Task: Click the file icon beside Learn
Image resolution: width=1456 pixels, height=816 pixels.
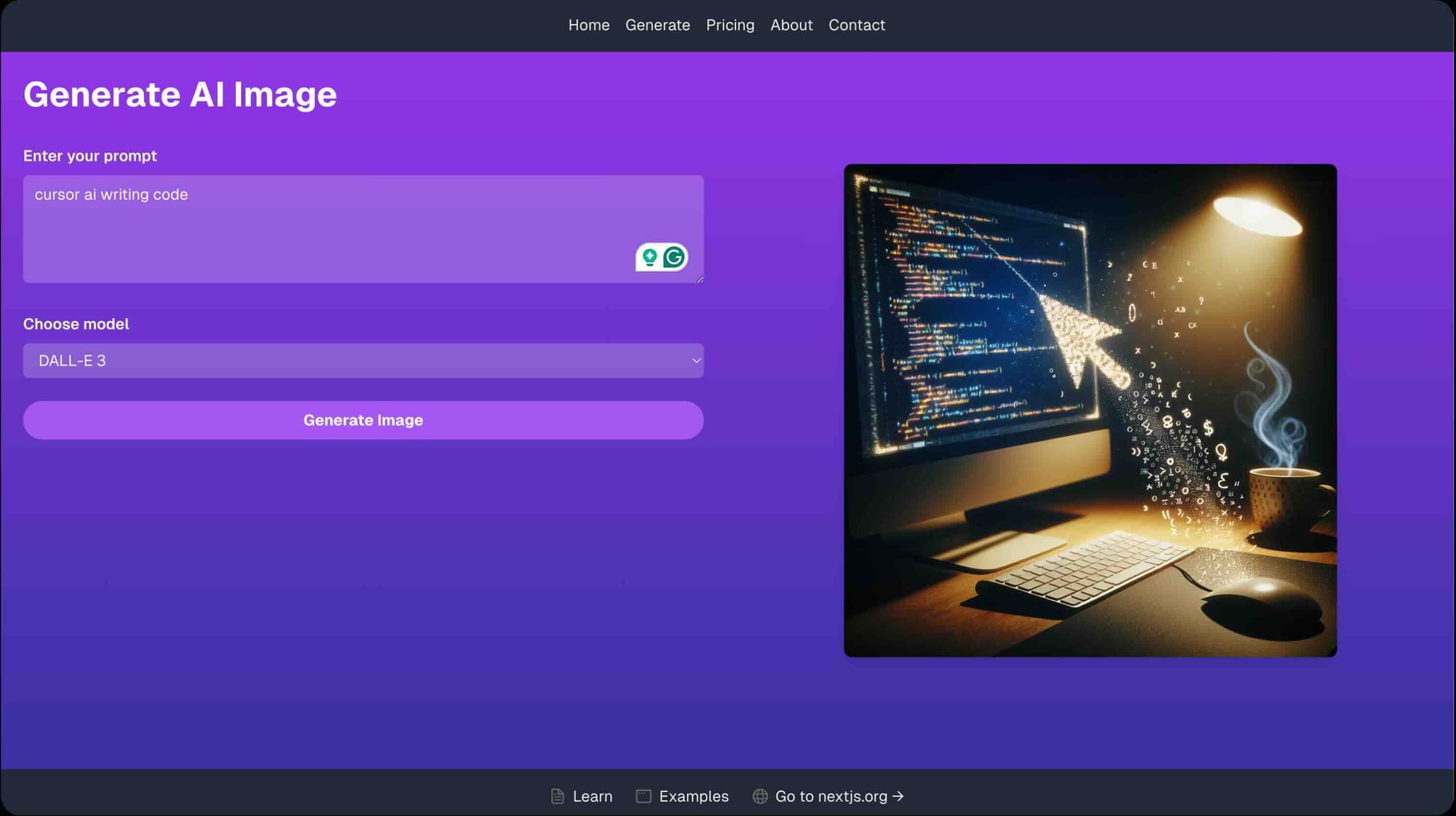Action: [x=558, y=796]
